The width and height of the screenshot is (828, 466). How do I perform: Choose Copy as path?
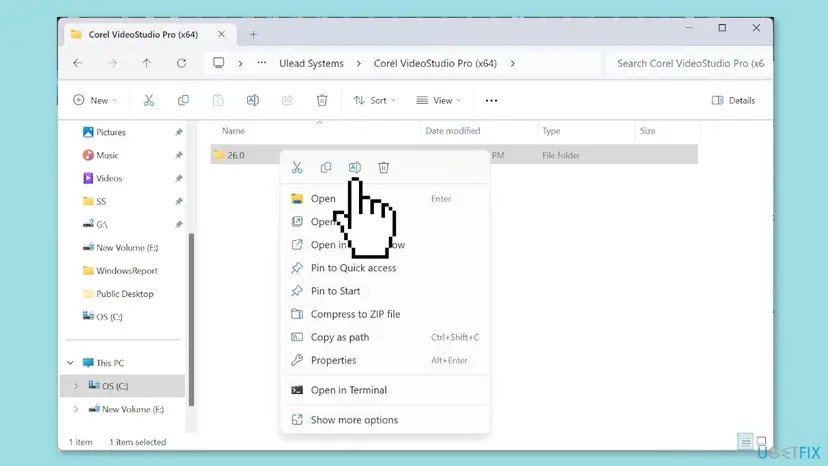(384, 337)
